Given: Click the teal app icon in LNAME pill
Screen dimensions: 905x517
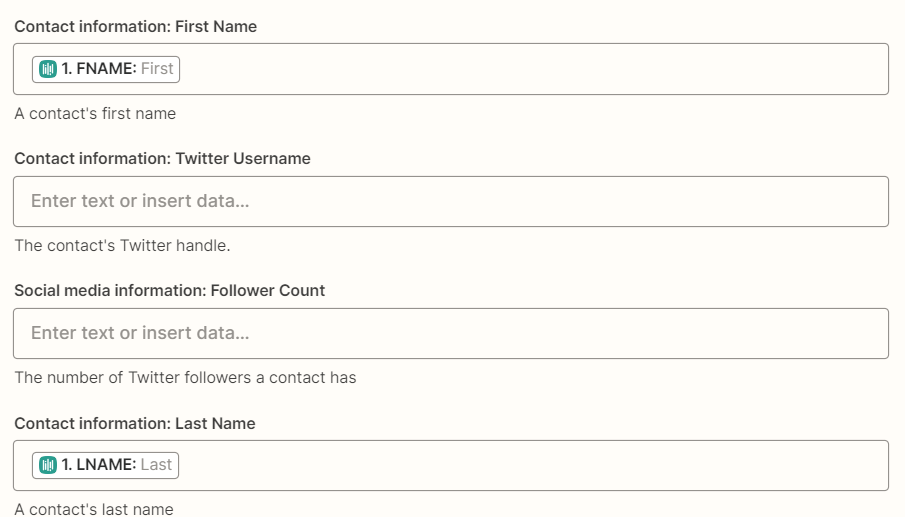Looking at the screenshot, I should [48, 465].
